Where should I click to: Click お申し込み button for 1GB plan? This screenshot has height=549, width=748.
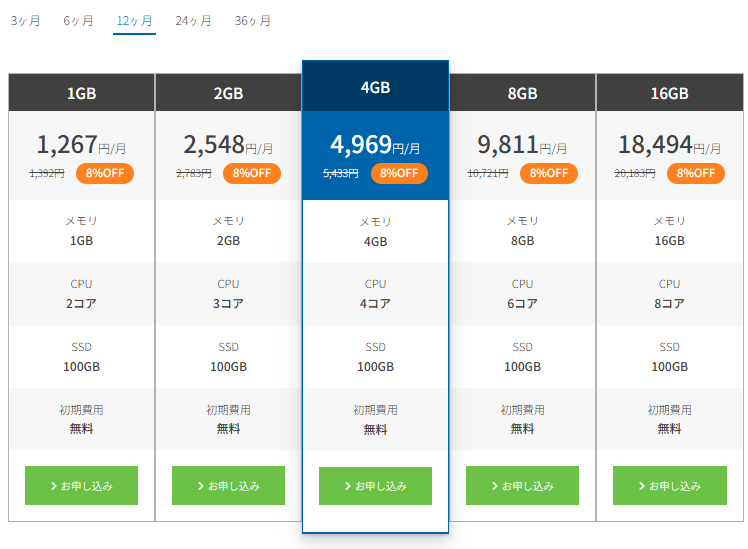[81, 485]
